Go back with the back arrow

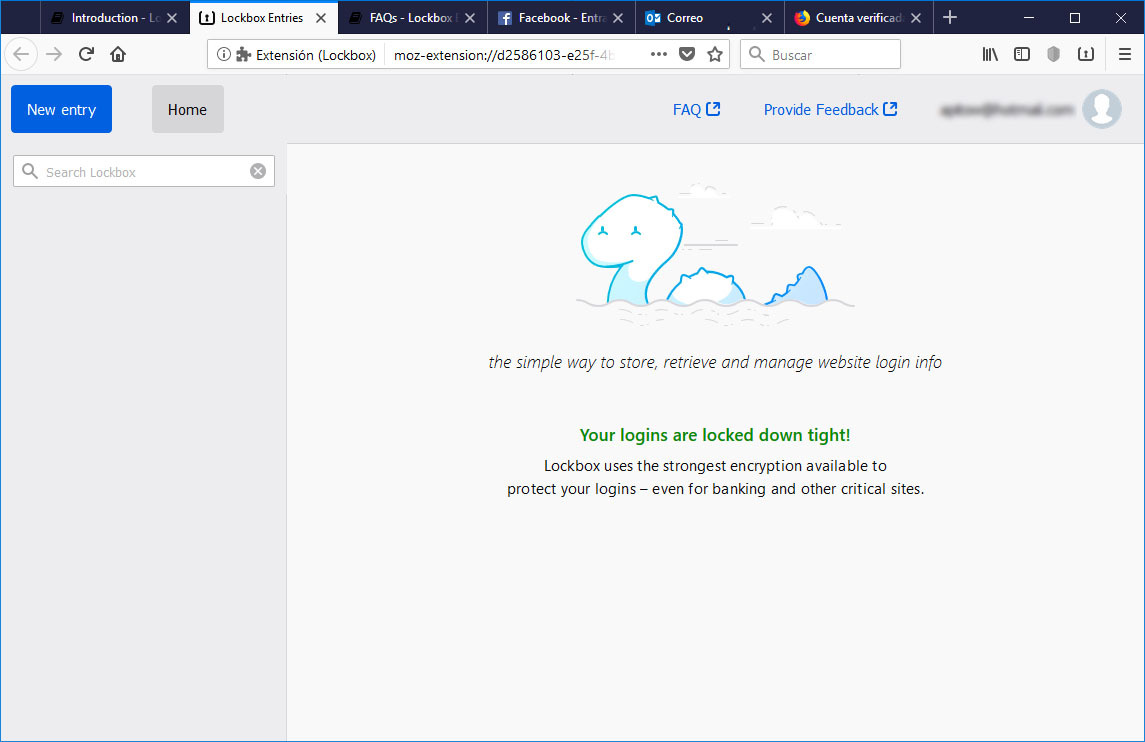coord(21,54)
